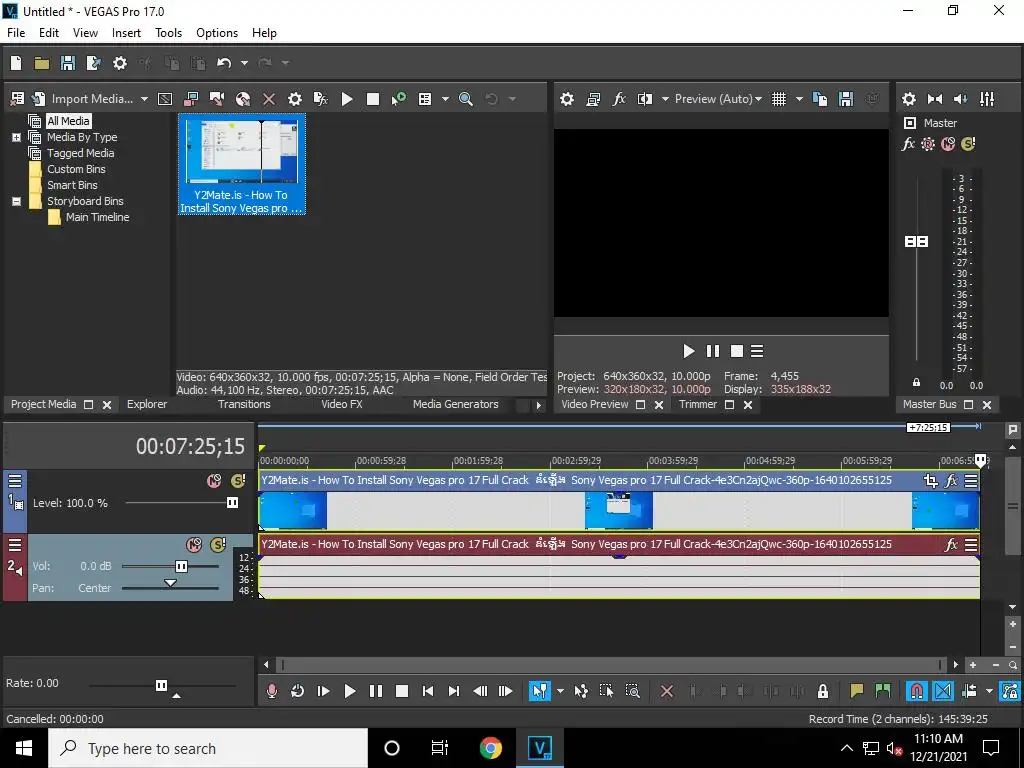
Task: Open Event Pan/Crop on video event
Action: pyautogui.click(x=931, y=481)
